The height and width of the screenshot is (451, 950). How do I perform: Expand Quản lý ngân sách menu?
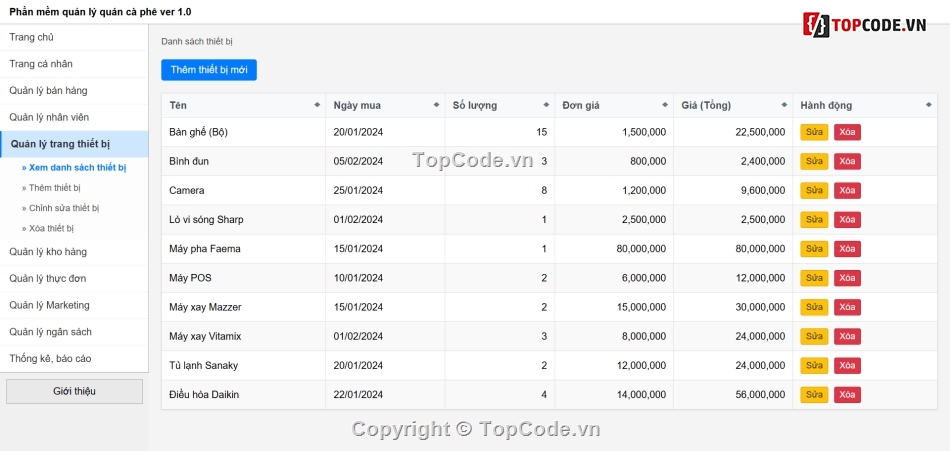[74, 332]
